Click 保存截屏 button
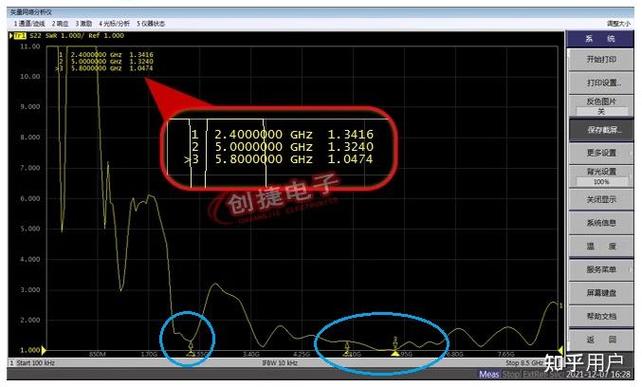Screen dimensions: 642x387 [601, 130]
